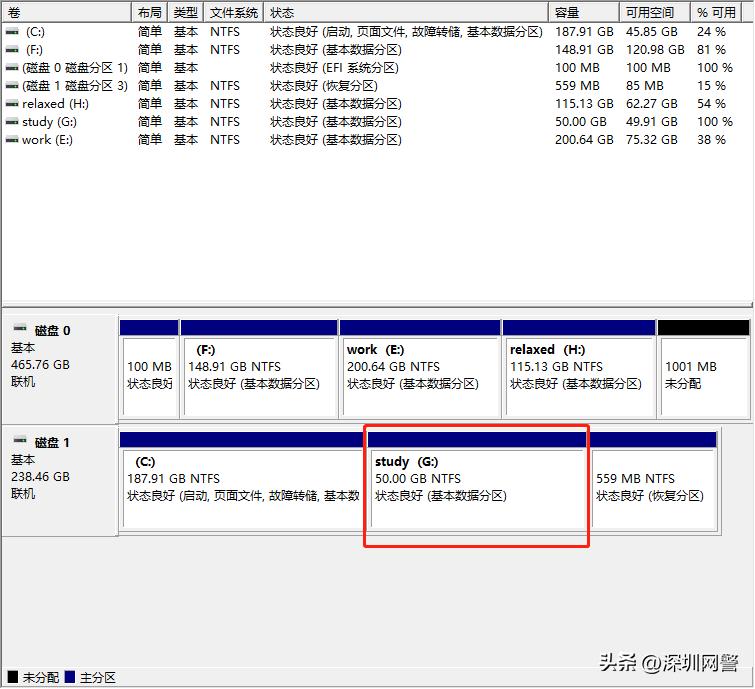Screen dimensions: 755x689
Task: Click the drive icon beside (C:) volume row
Action: pos(12,32)
